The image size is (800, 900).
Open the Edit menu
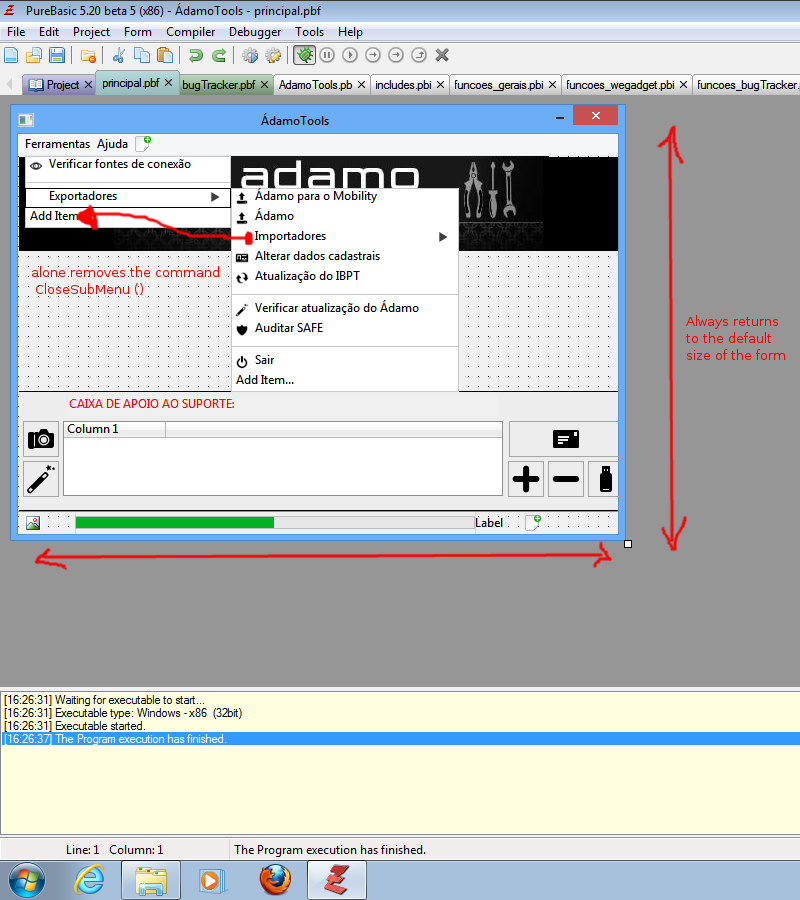49,32
